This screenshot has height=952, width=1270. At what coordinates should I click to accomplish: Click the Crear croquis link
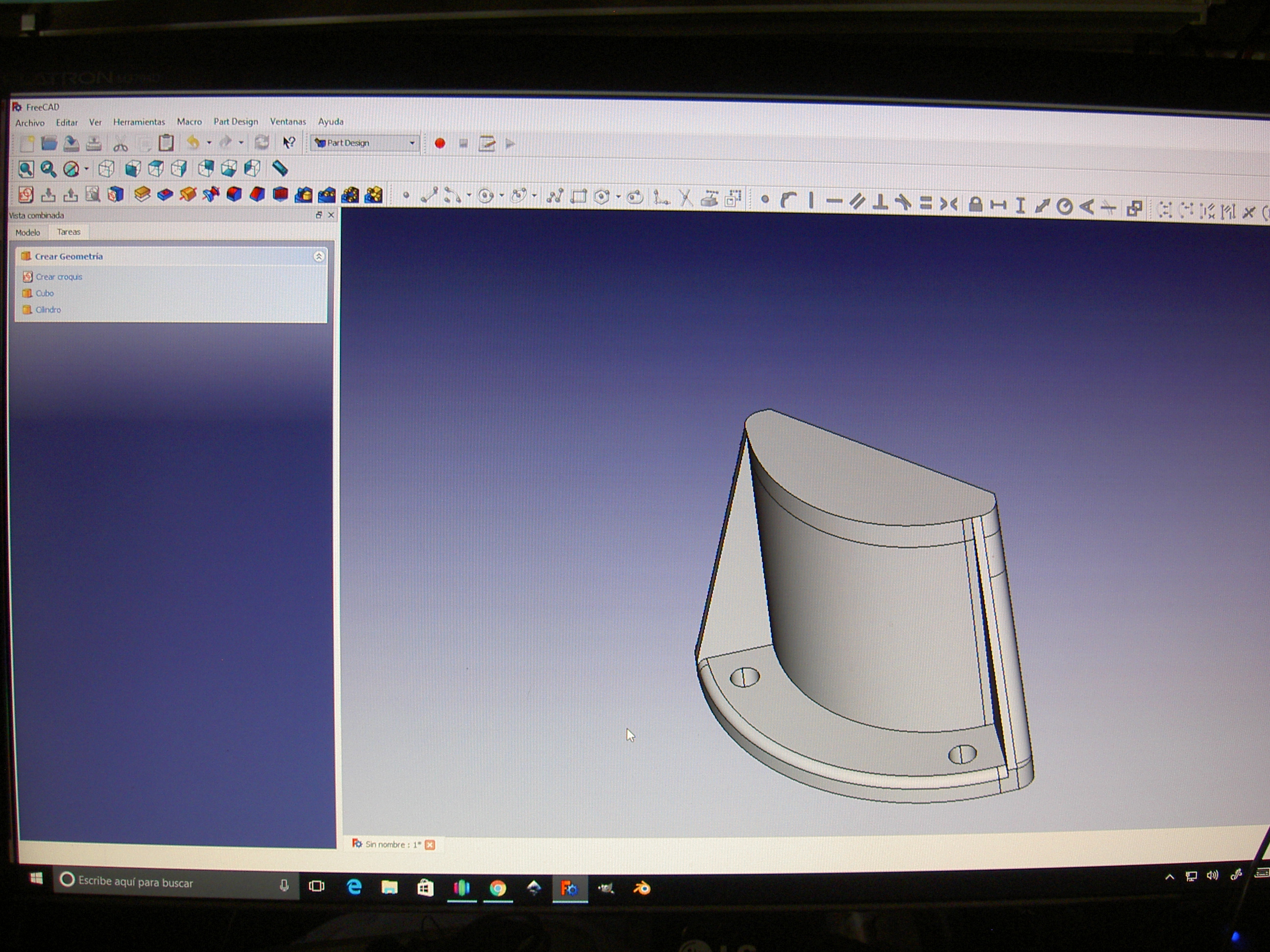pyautogui.click(x=59, y=277)
